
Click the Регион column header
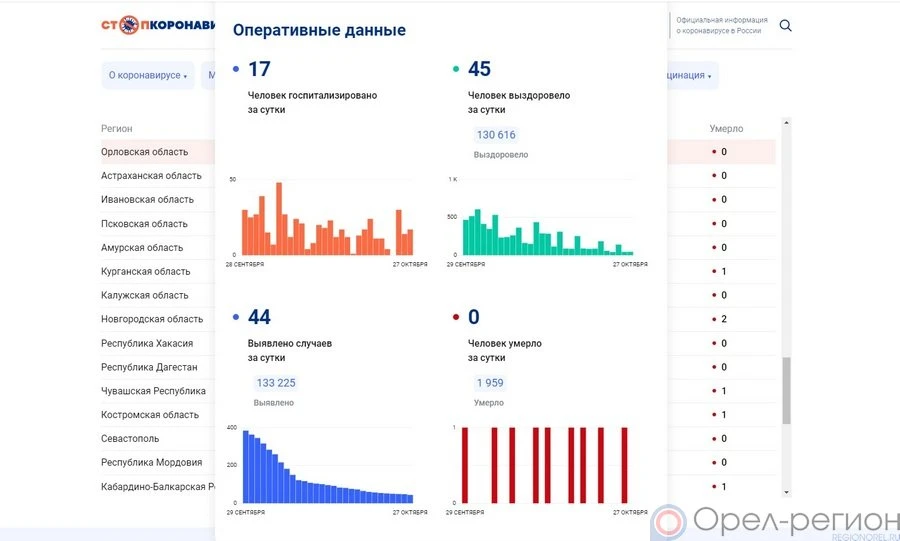117,129
